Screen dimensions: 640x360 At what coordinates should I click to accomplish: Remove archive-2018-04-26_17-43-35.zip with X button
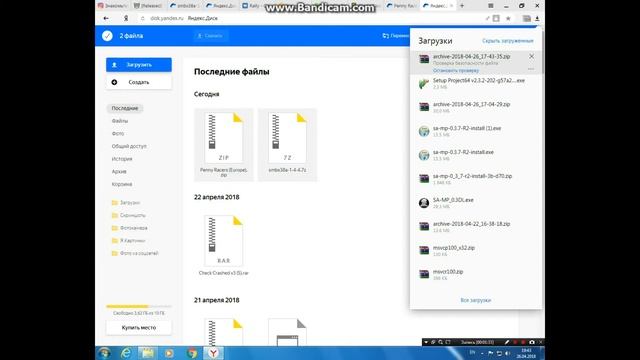pos(531,56)
